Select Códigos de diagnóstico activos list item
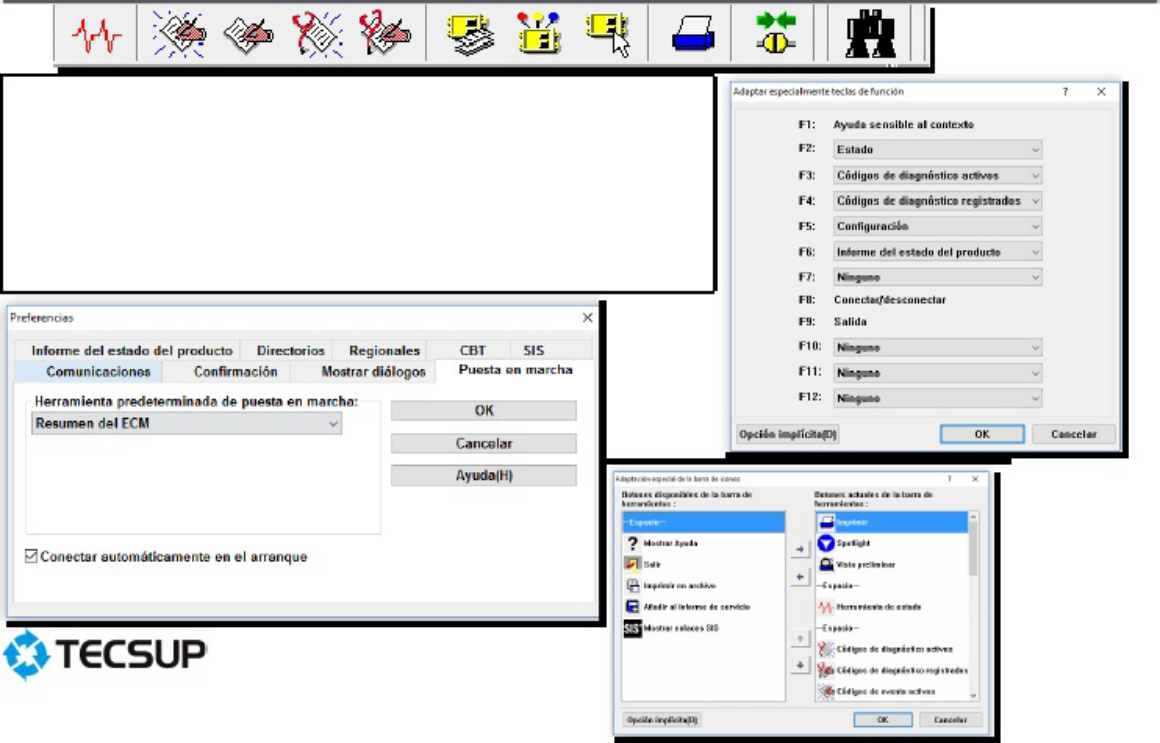The height and width of the screenshot is (743, 1160). (x=891, y=649)
